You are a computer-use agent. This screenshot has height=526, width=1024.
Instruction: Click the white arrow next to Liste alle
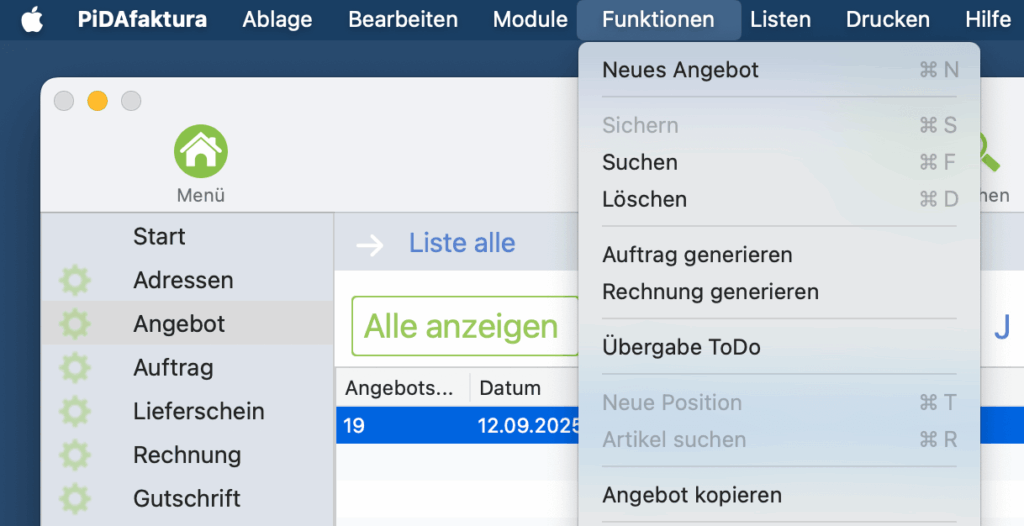click(370, 244)
